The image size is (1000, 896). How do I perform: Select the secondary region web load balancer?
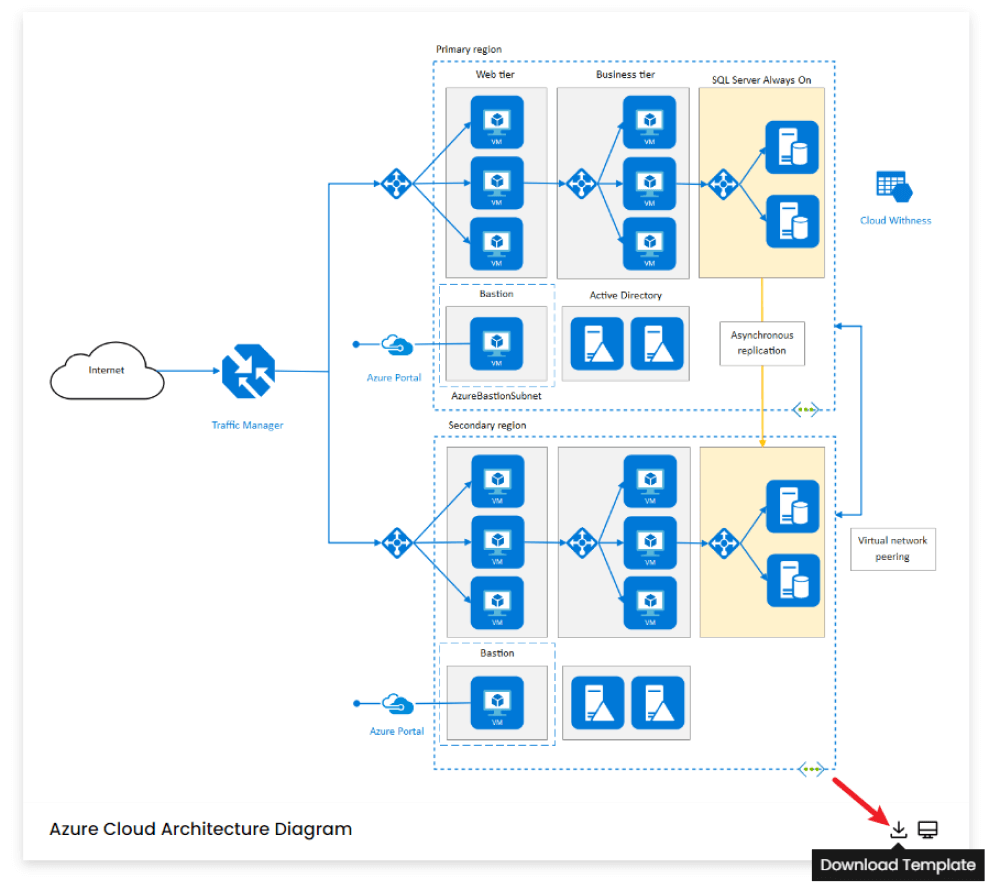click(397, 543)
